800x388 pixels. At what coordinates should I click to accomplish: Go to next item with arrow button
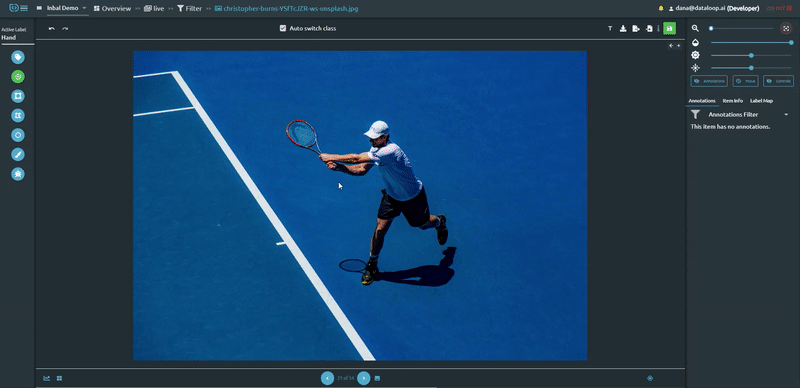(x=364, y=378)
